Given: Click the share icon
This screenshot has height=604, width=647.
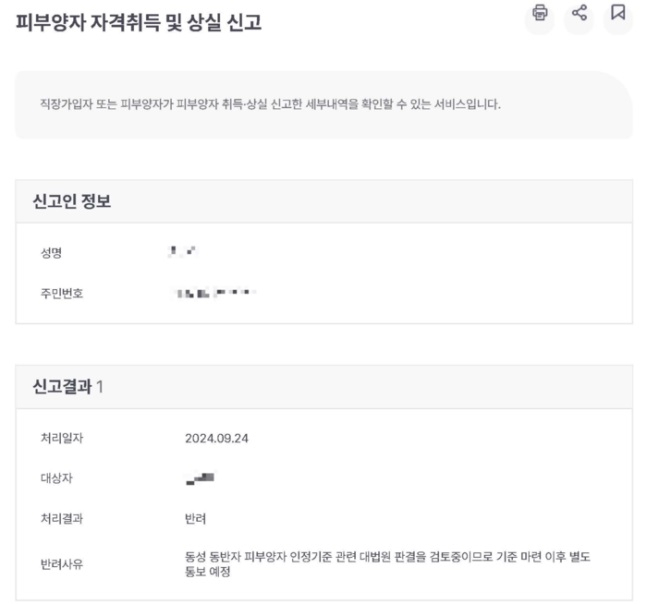Looking at the screenshot, I should pyautogui.click(x=579, y=13).
